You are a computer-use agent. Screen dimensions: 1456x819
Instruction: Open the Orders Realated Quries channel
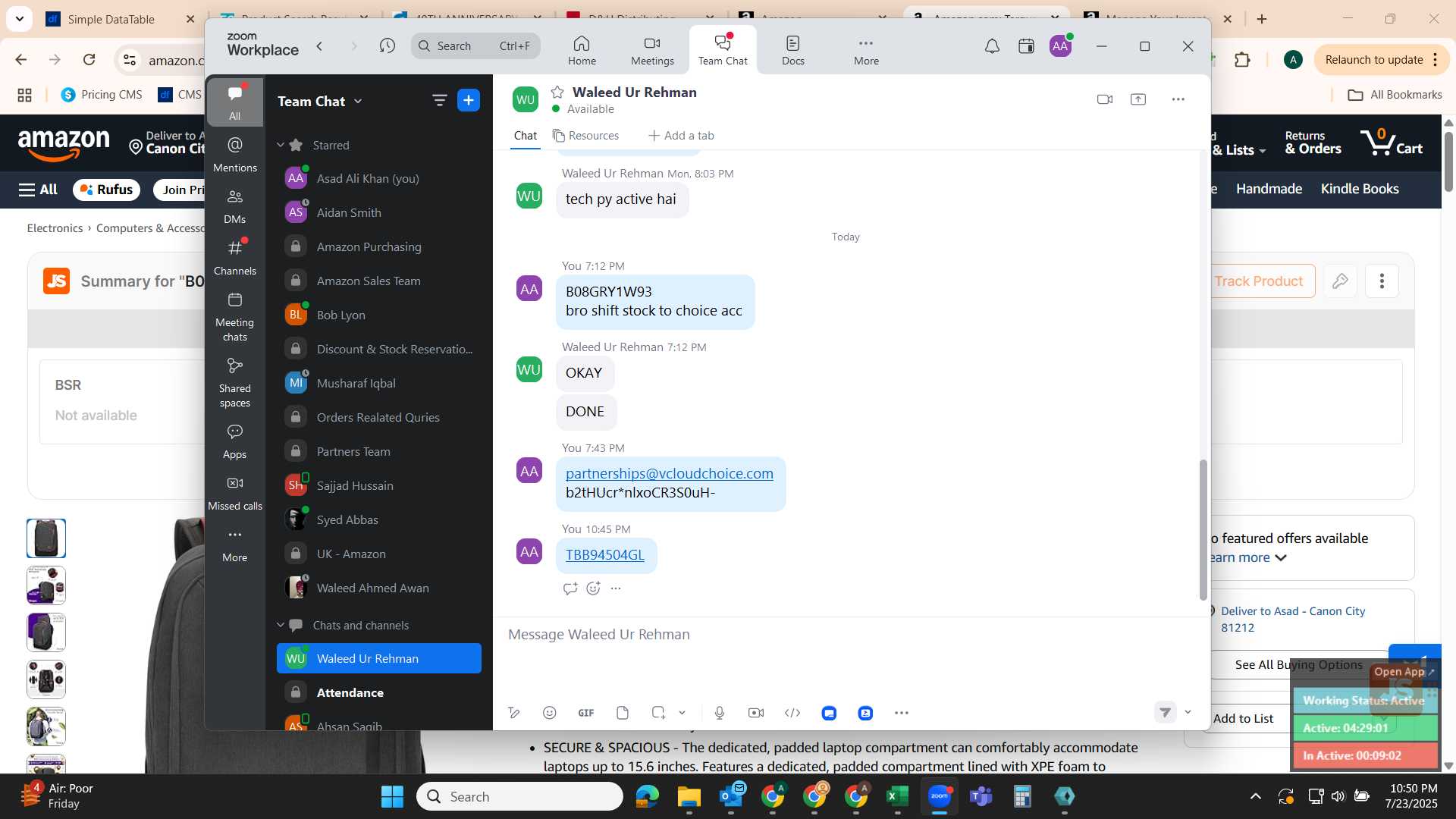coord(379,417)
